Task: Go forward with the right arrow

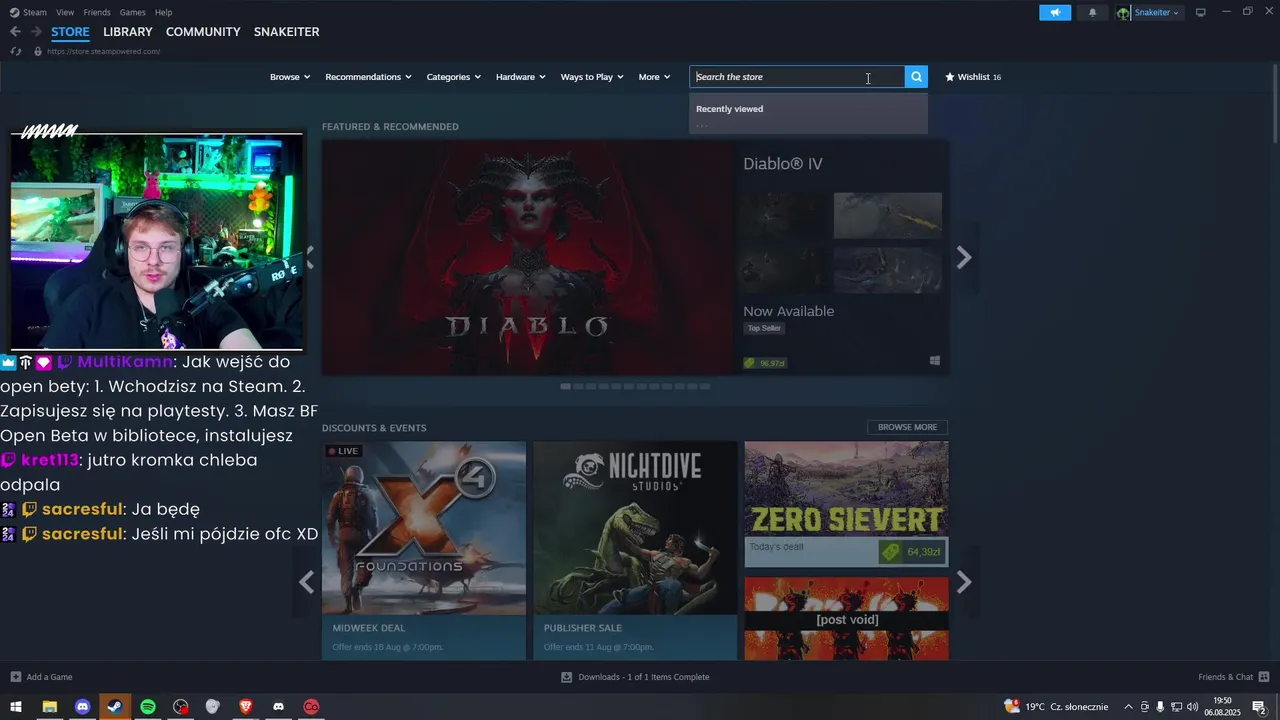Action: pyautogui.click(x=36, y=32)
